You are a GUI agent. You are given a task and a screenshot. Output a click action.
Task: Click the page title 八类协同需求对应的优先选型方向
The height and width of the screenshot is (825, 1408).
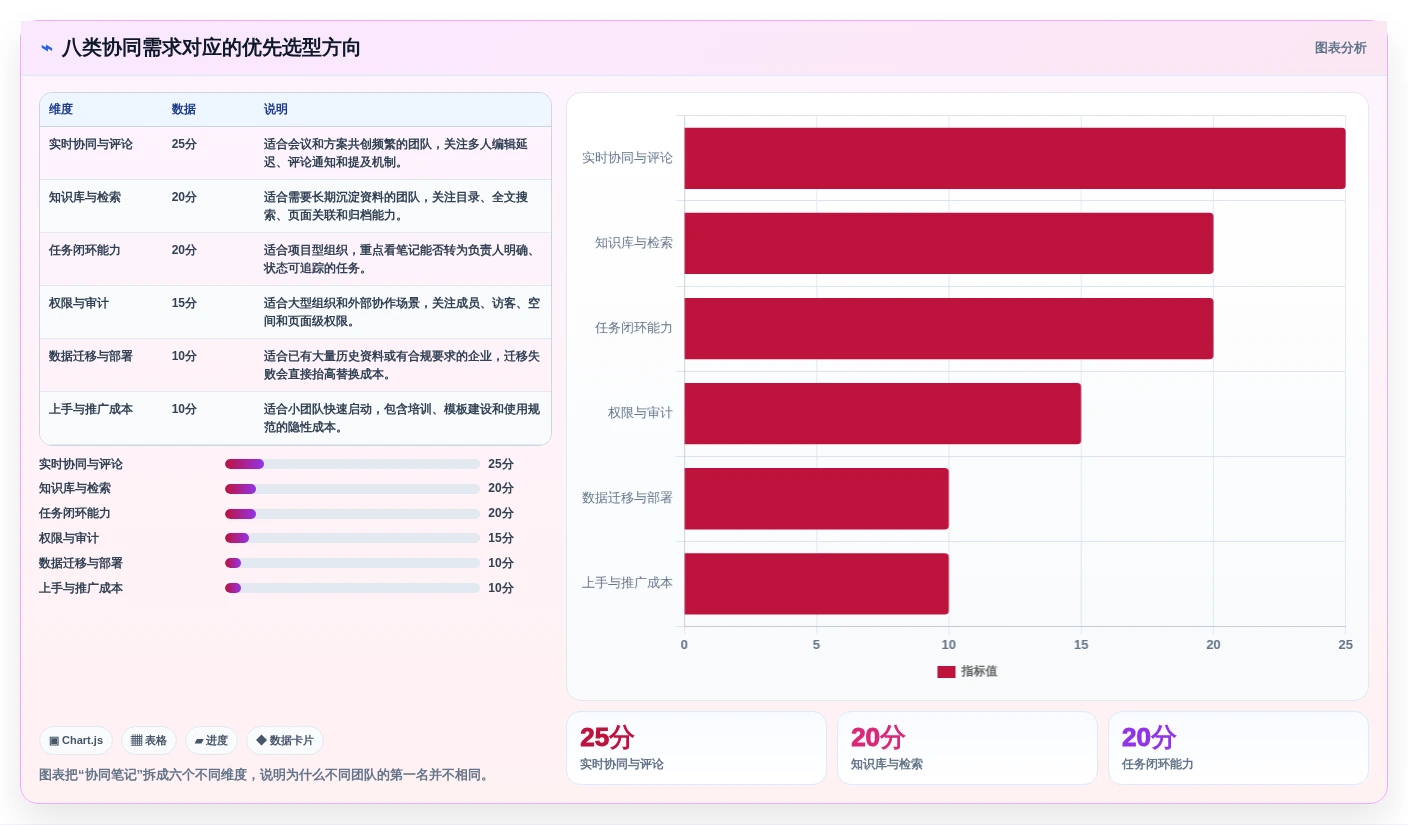pos(211,48)
